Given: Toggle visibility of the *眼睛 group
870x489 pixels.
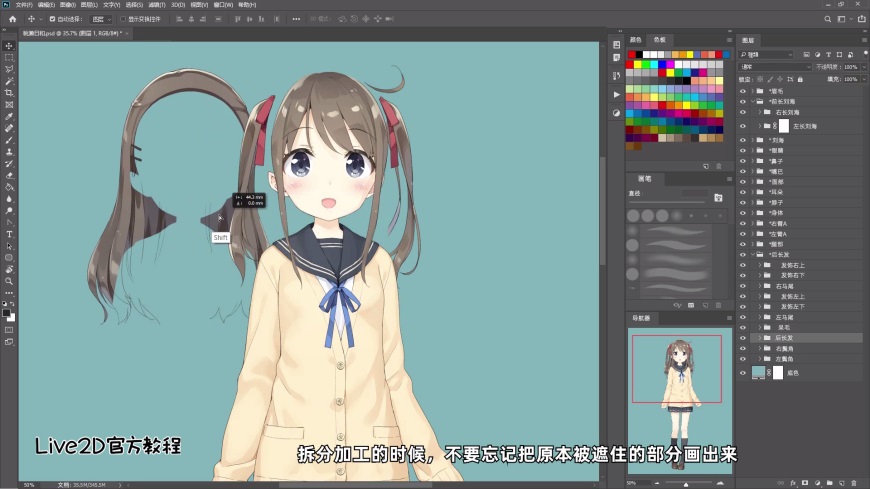Looking at the screenshot, I should pyautogui.click(x=743, y=150).
